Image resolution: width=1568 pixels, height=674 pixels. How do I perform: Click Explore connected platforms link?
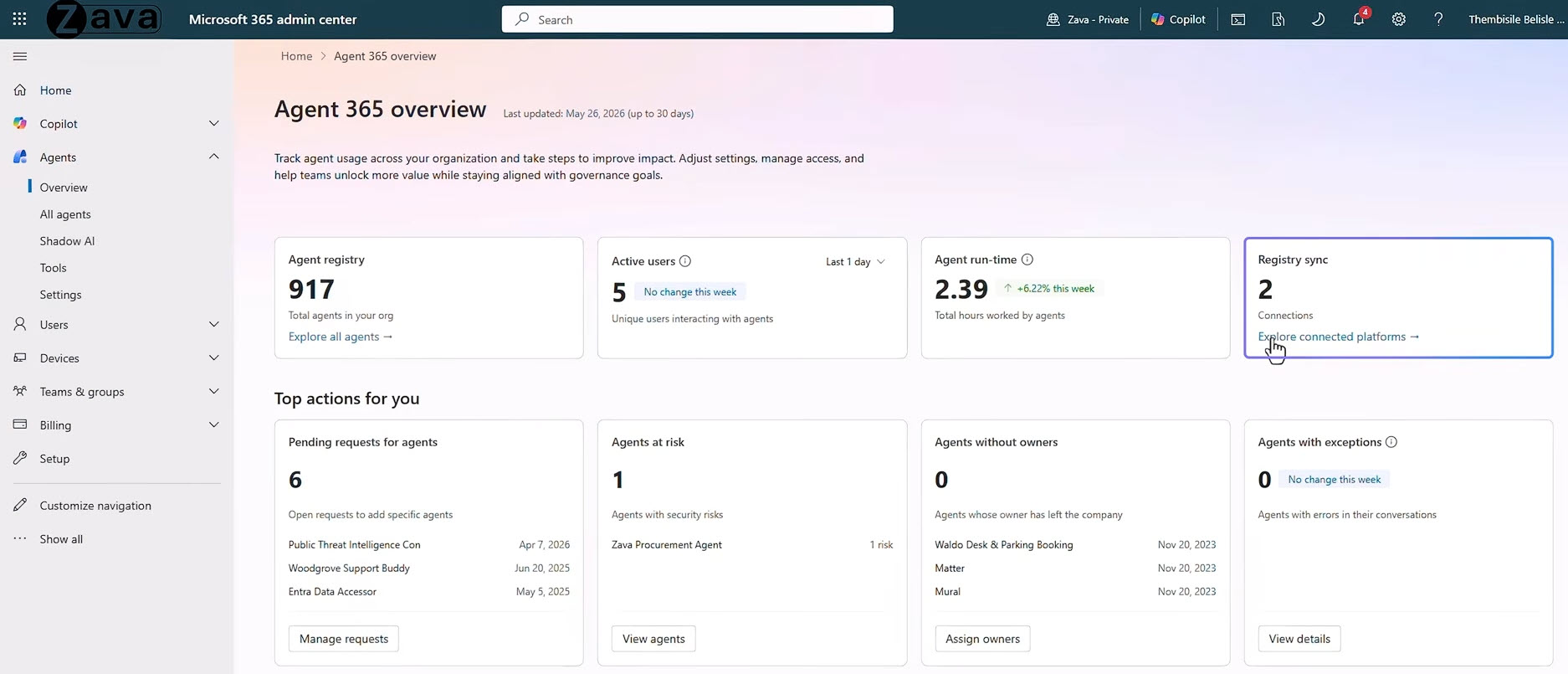click(x=1339, y=337)
